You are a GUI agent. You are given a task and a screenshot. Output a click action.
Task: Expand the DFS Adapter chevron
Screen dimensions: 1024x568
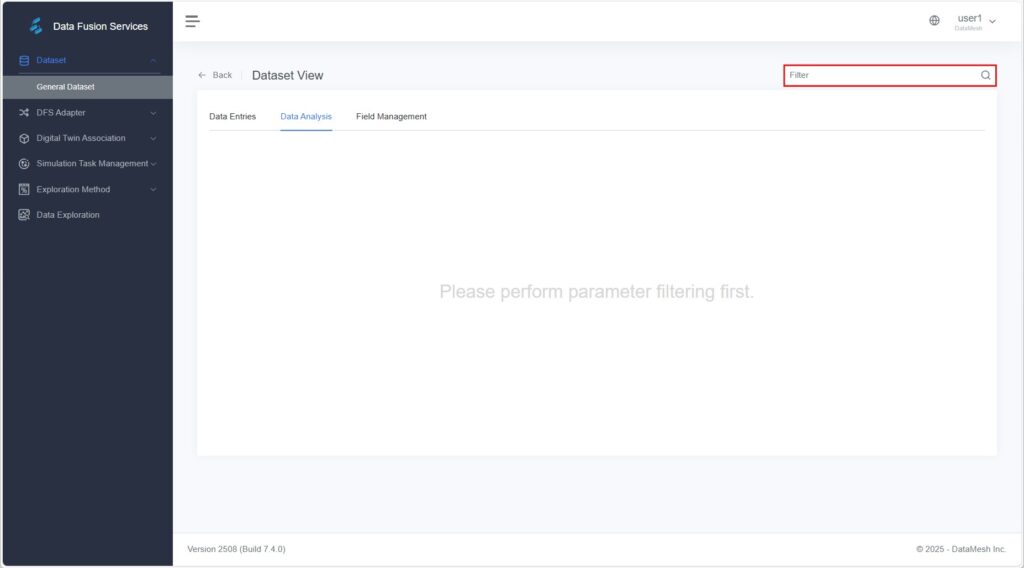(x=153, y=113)
